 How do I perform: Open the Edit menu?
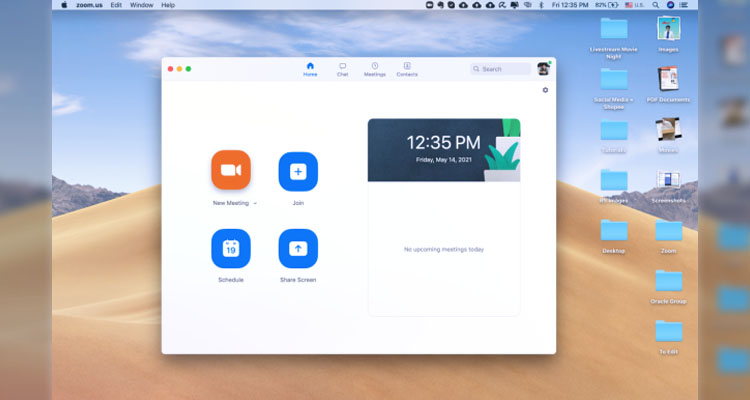(x=116, y=5)
